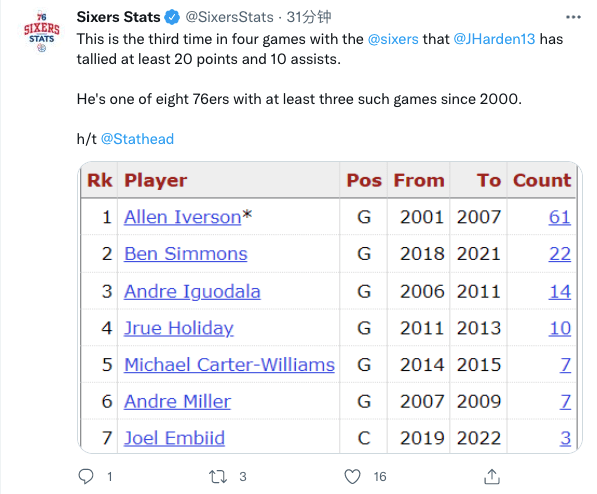
Task: Click the blue verified badge
Action: pyautogui.click(x=172, y=18)
